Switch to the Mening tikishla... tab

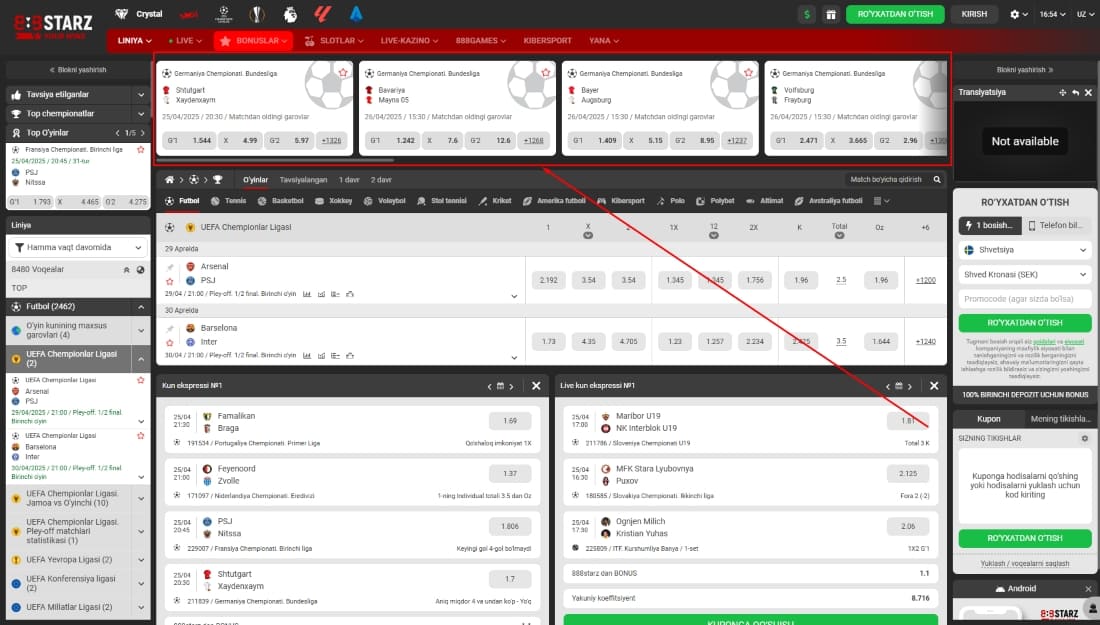pyautogui.click(x=1061, y=419)
